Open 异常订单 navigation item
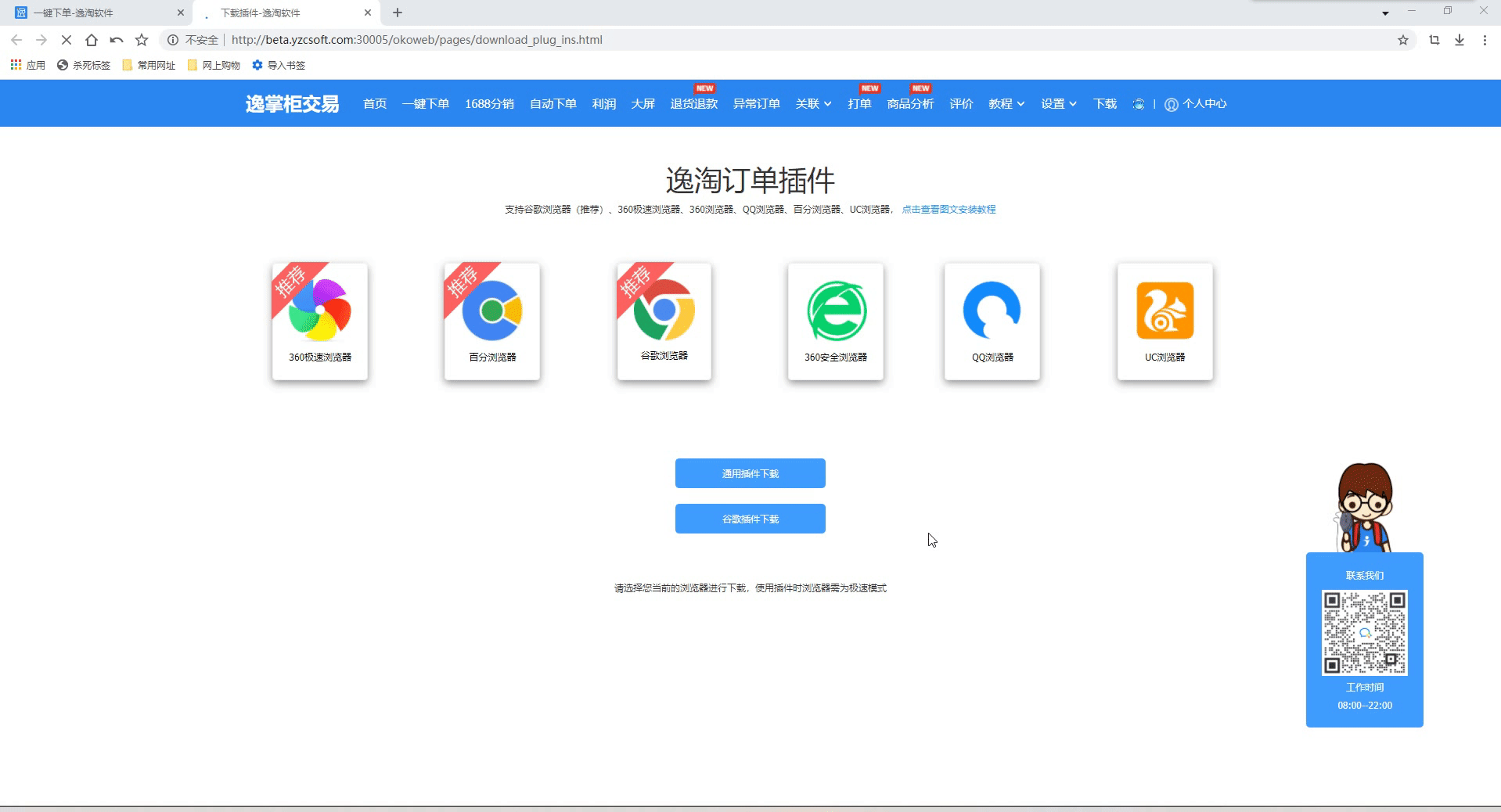1501x812 pixels. click(757, 104)
